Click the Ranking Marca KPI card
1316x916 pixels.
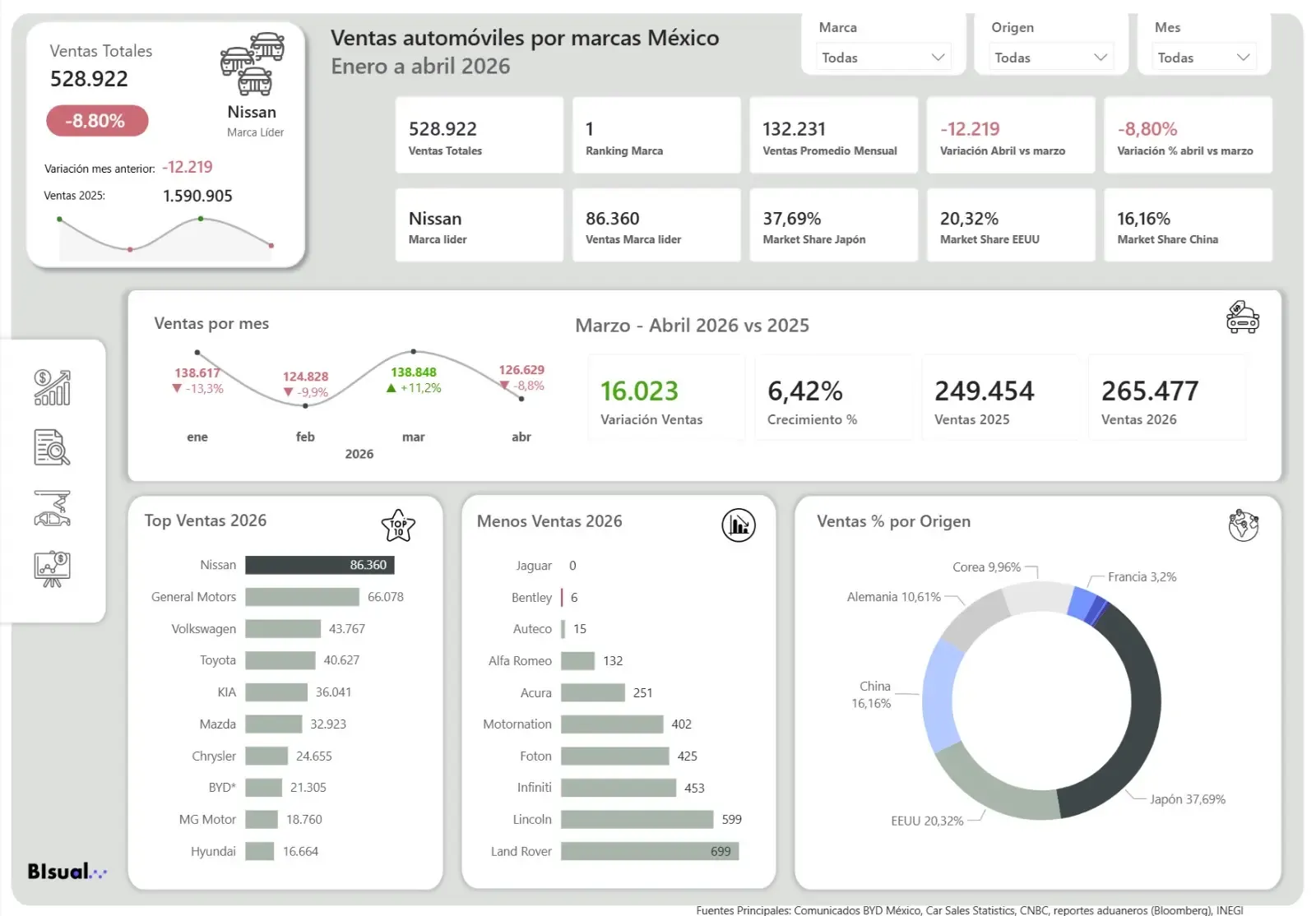[x=656, y=135]
